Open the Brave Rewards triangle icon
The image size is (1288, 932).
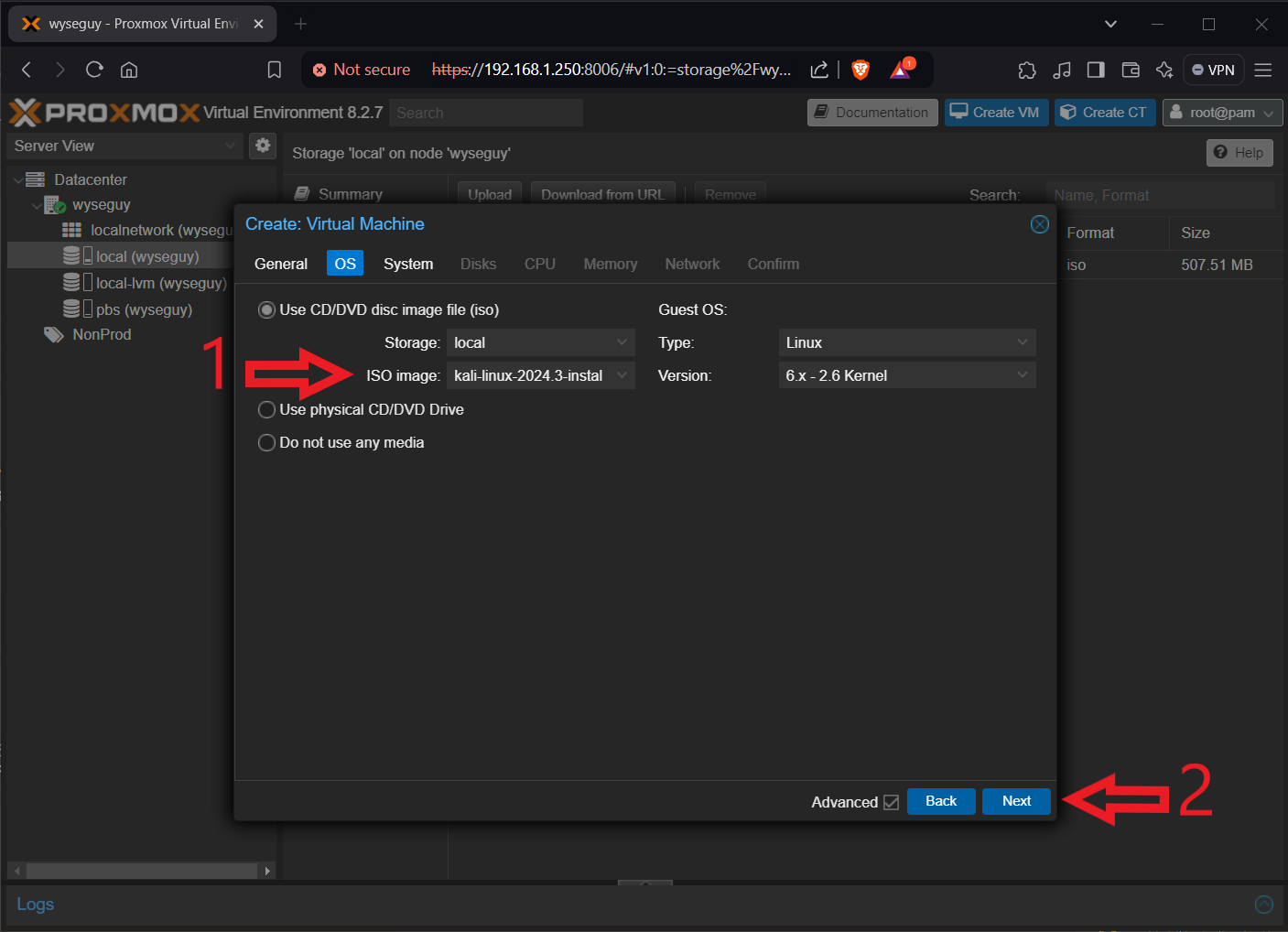pos(902,69)
